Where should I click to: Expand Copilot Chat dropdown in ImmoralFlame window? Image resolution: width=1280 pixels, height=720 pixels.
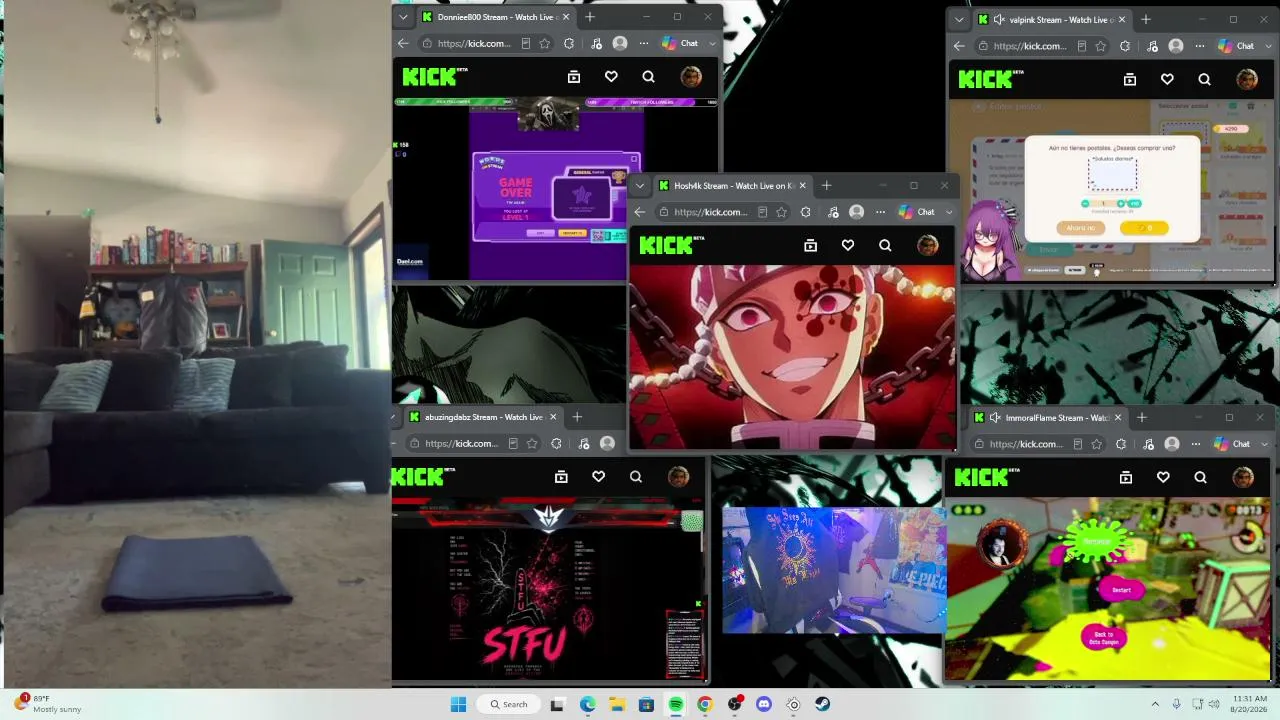[1264, 444]
